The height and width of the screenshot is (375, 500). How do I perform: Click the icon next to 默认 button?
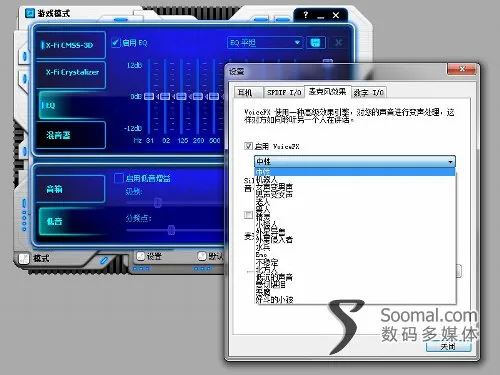202,256
